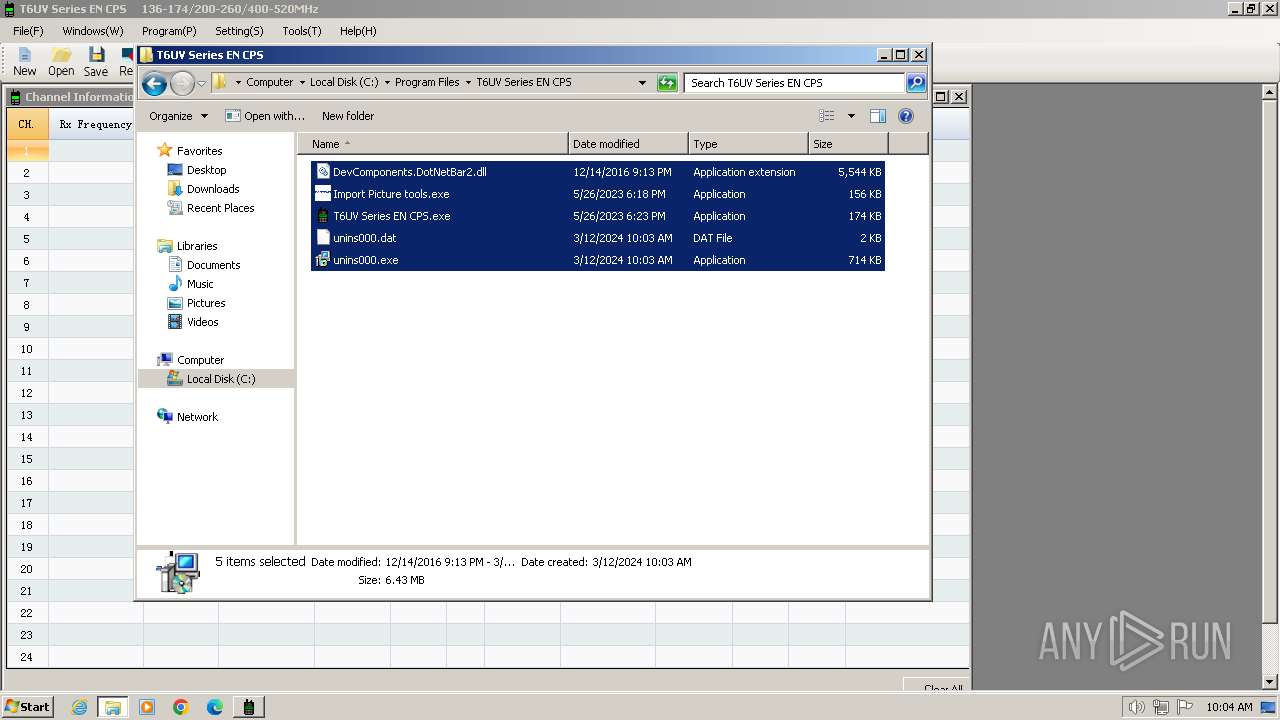Viewport: 1280px width, 720px height.
Task: Expand the address bar history dropdown
Action: pyautogui.click(x=642, y=83)
